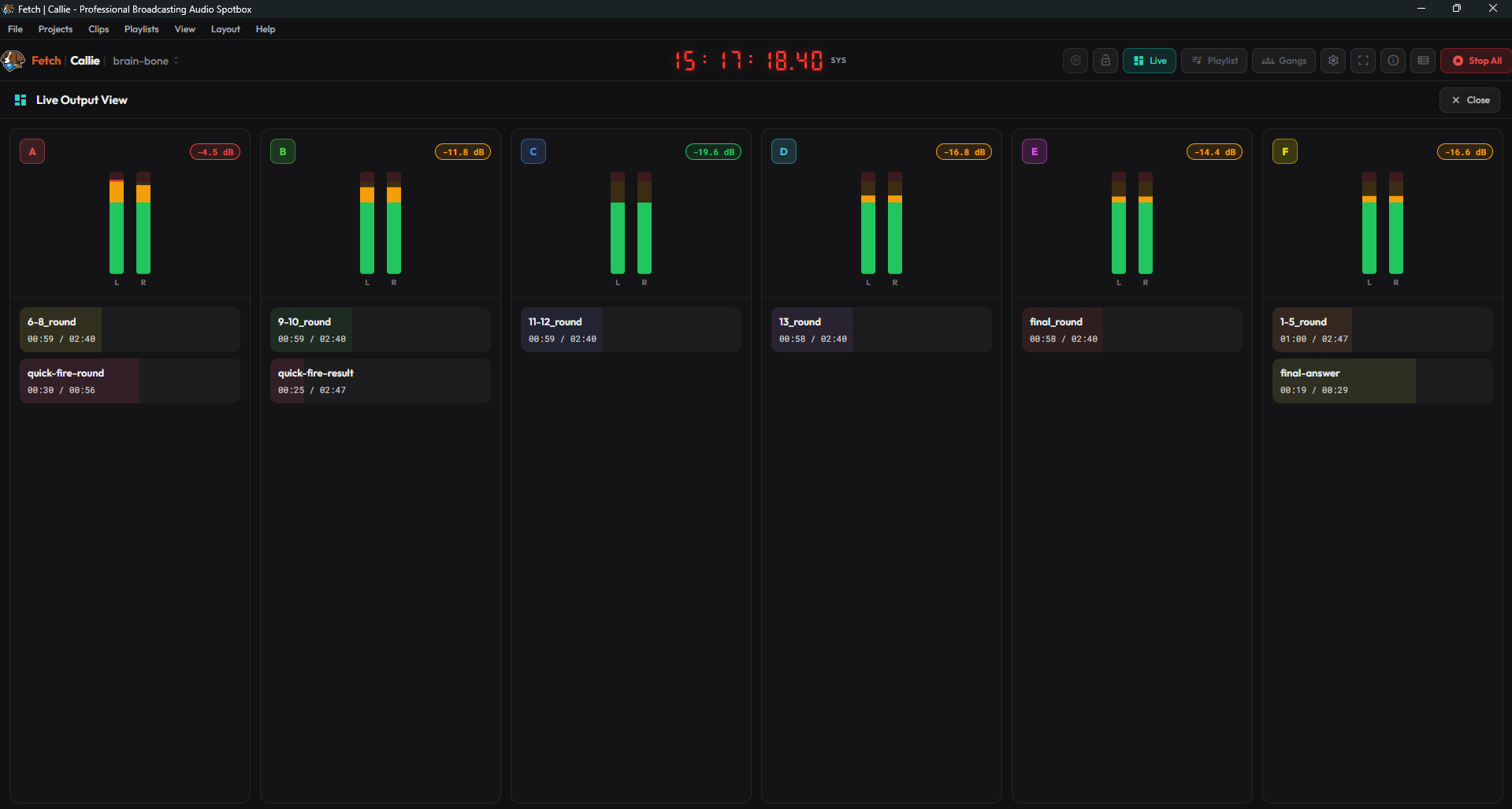
Task: Select output E badge
Action: [x=1035, y=151]
